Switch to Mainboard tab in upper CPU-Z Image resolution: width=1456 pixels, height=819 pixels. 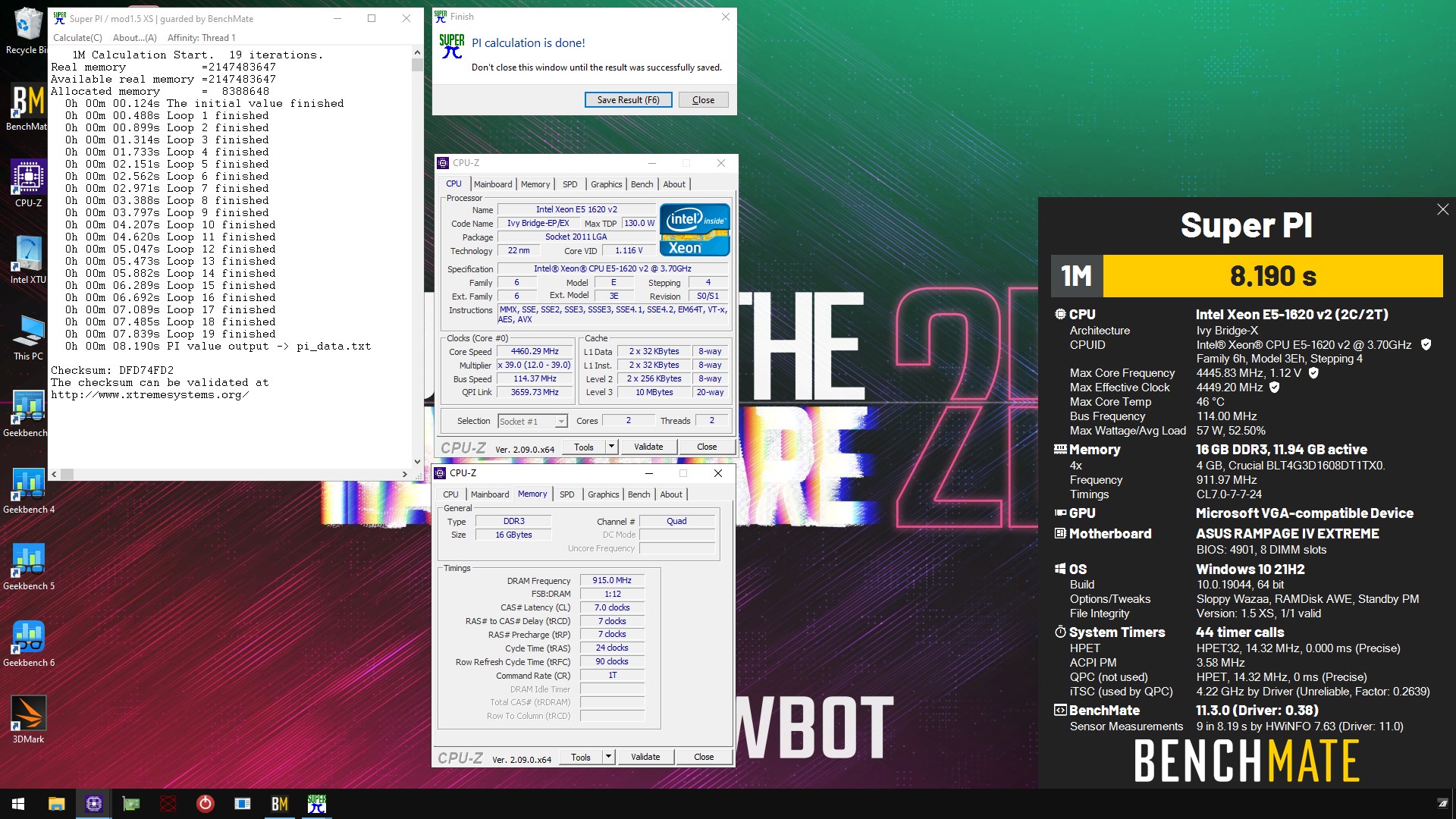[493, 184]
